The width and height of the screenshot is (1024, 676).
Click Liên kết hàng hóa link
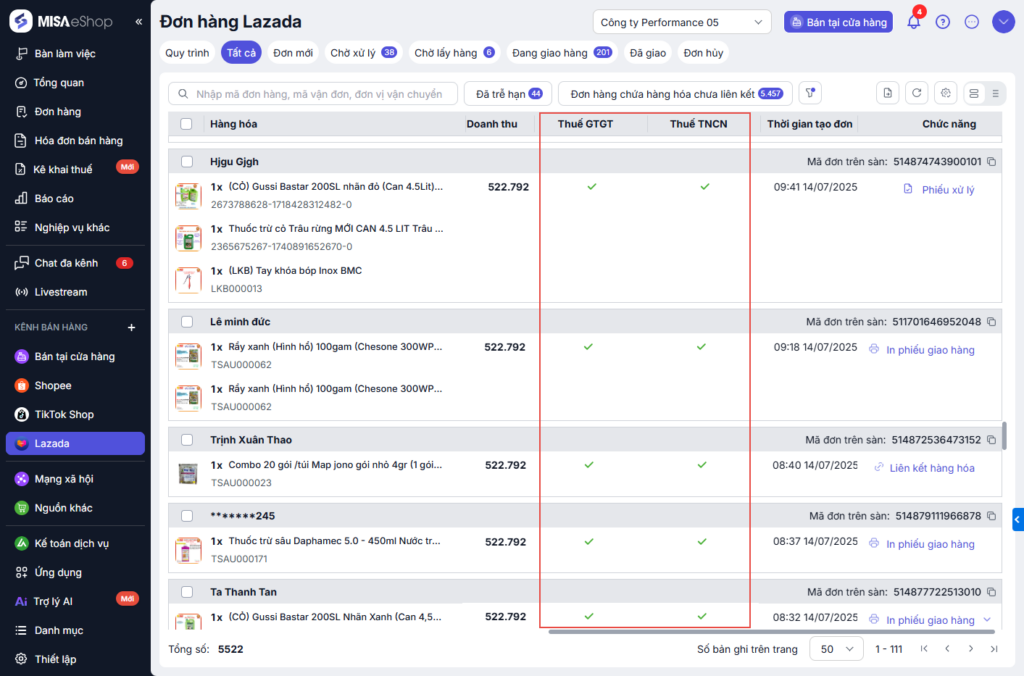pyautogui.click(x=931, y=468)
